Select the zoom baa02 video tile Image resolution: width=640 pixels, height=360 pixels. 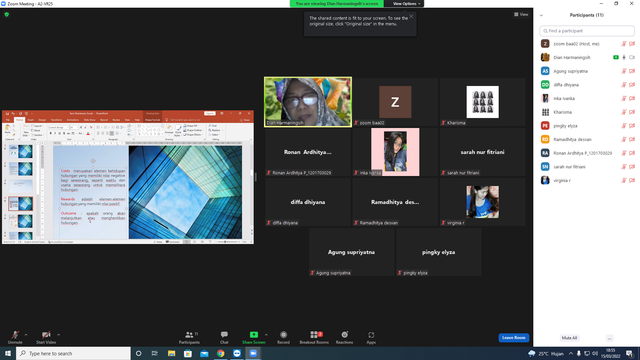tap(395, 102)
